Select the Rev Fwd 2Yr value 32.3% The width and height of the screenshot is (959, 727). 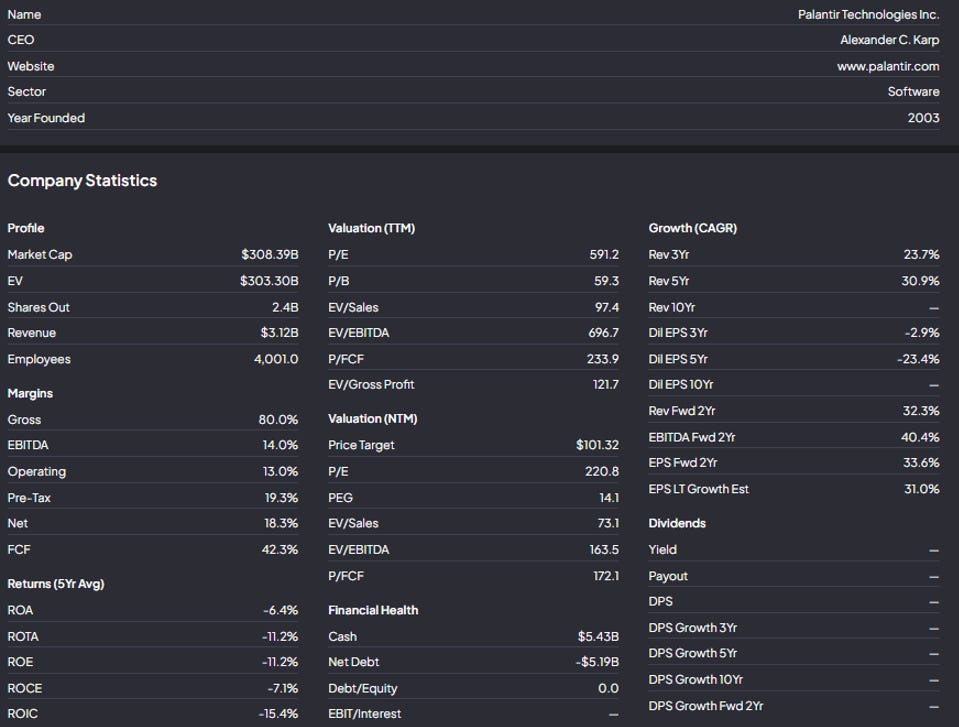pos(921,411)
